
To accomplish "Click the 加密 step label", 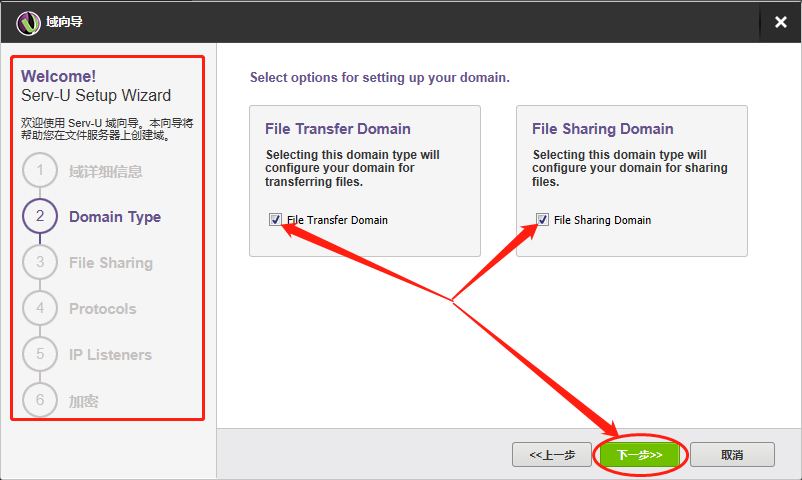I will click(83, 401).
